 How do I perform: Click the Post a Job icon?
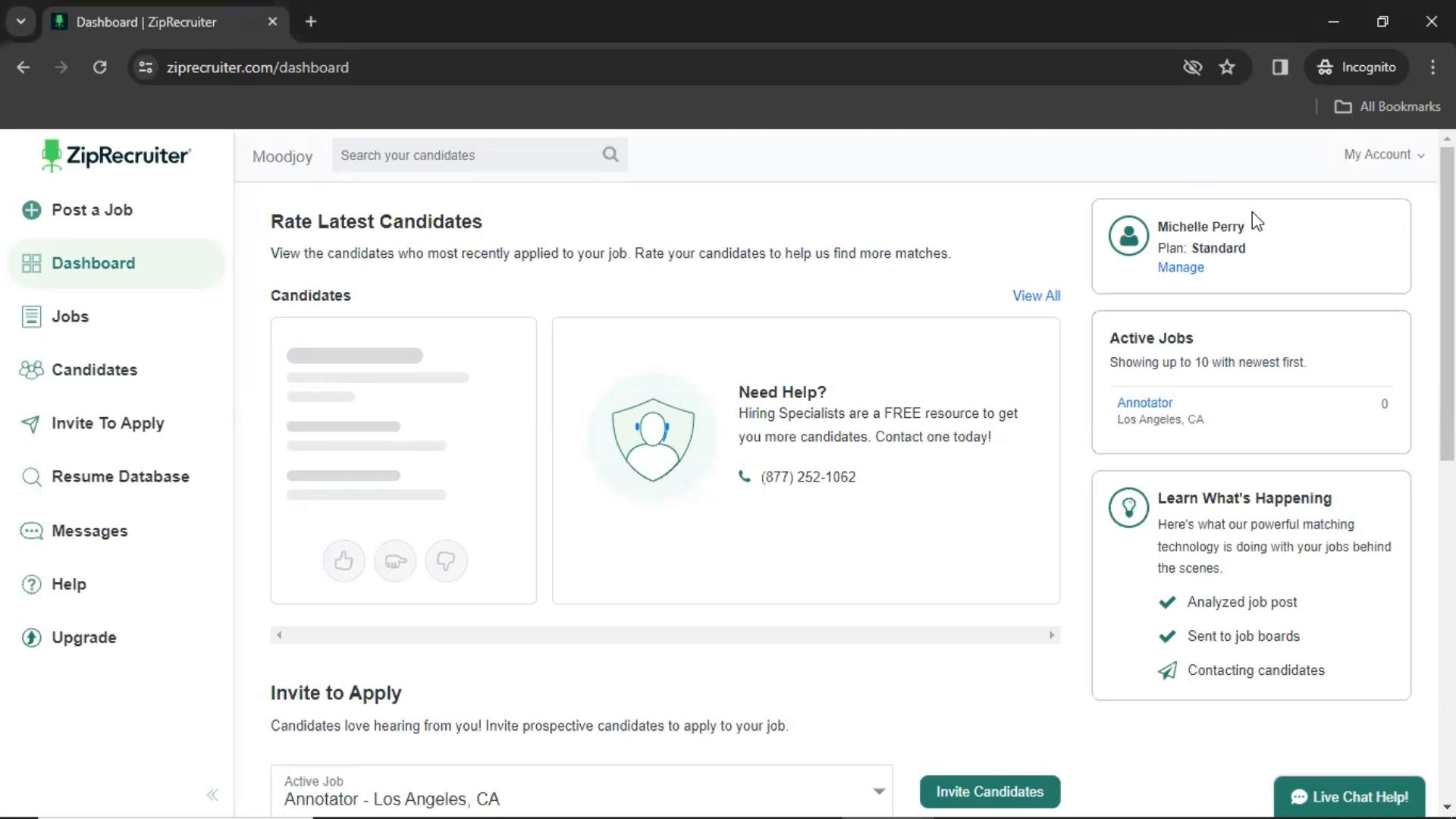(x=32, y=210)
